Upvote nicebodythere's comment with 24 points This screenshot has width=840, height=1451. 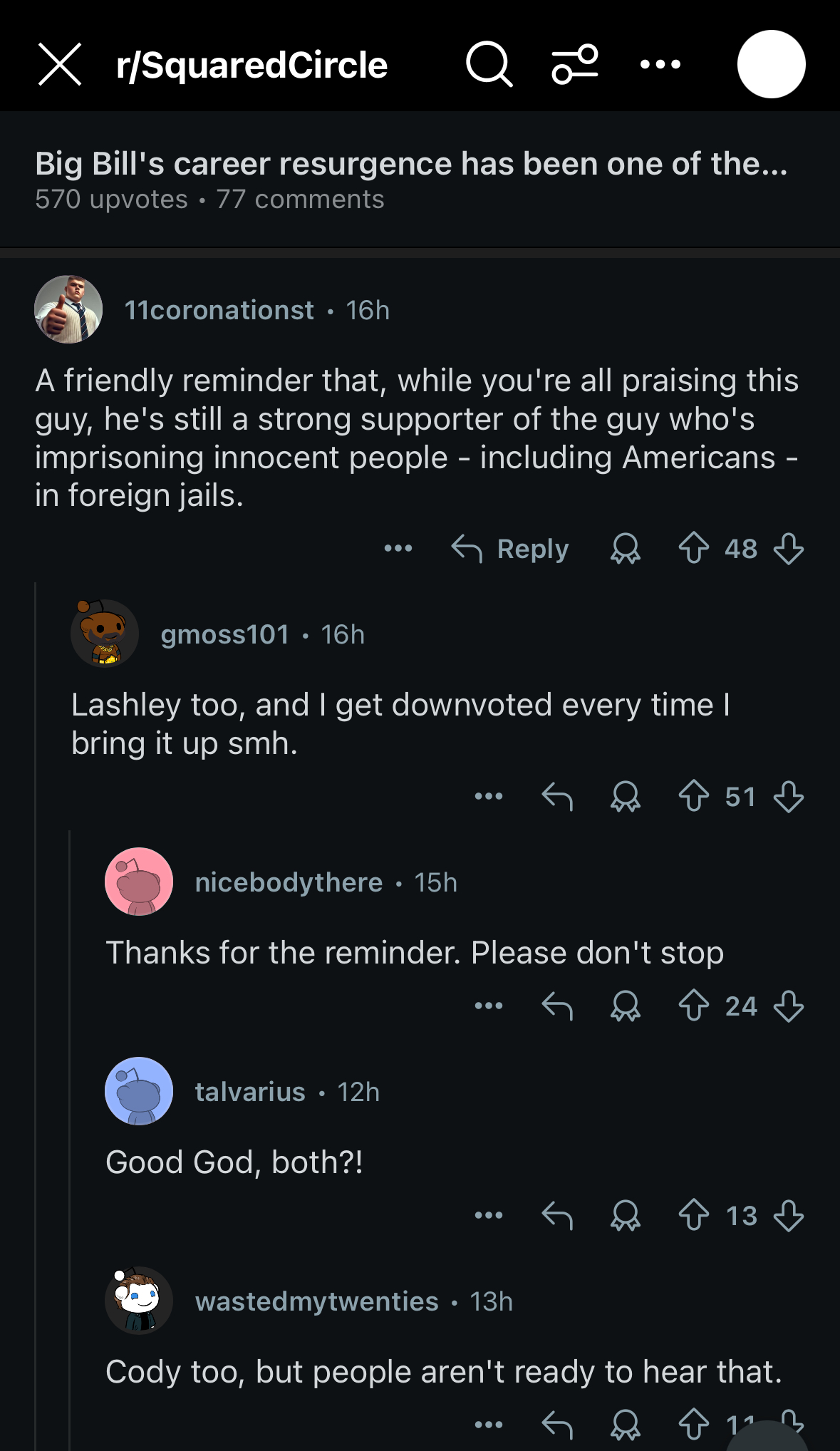click(x=693, y=1006)
